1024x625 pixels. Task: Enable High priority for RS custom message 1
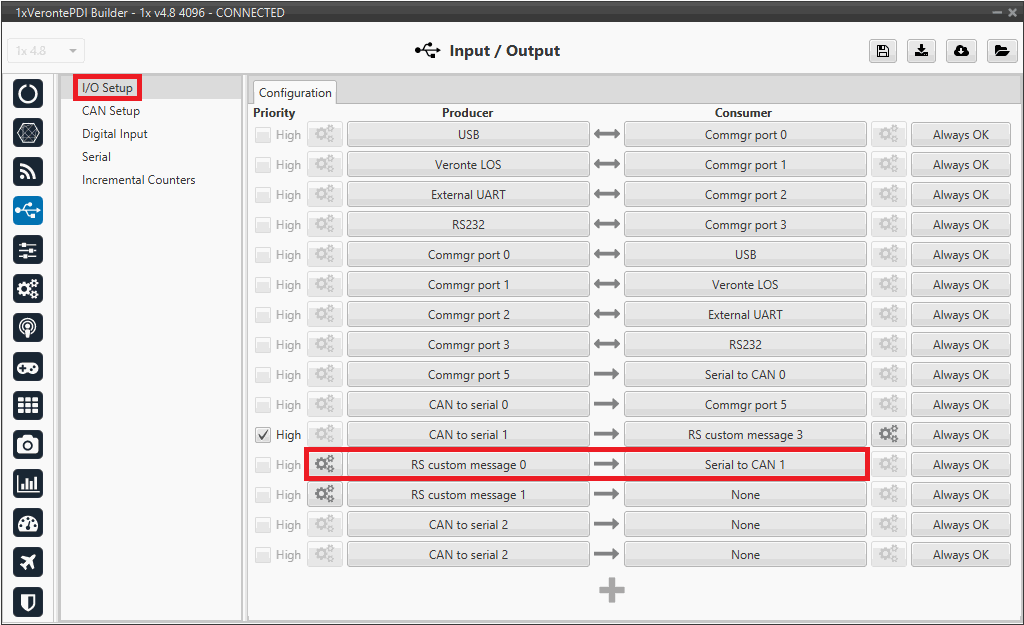(263, 495)
